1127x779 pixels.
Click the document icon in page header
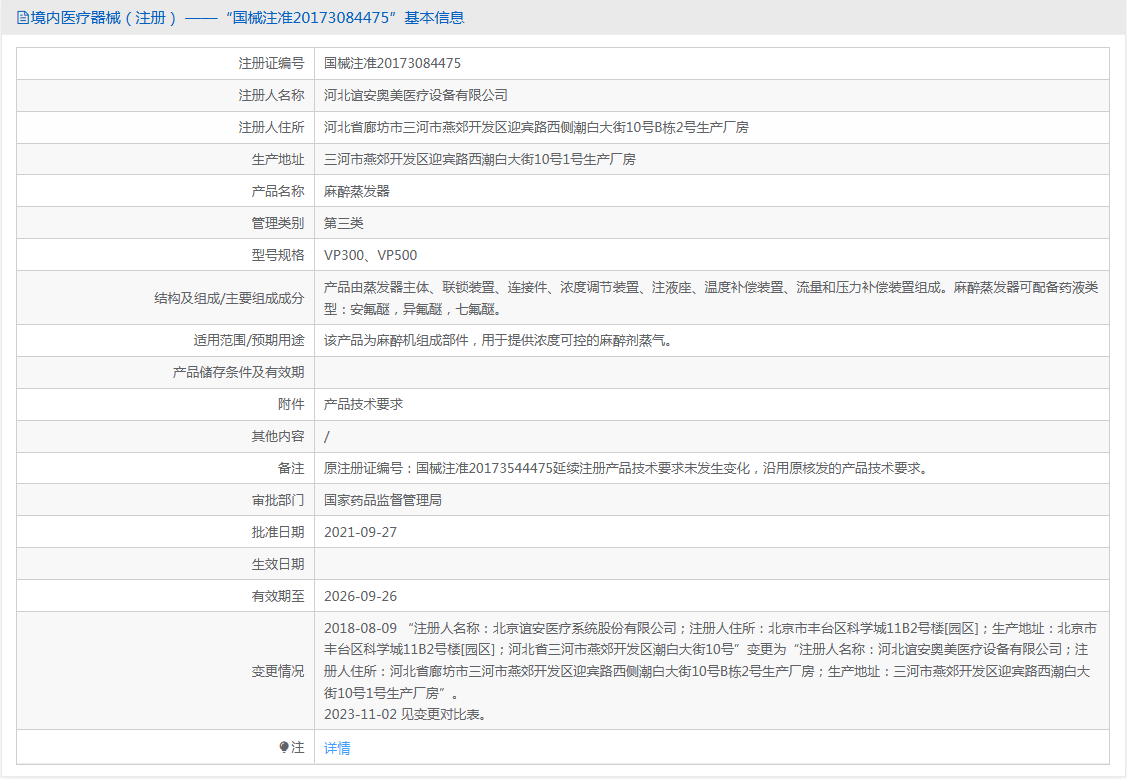click(23, 18)
